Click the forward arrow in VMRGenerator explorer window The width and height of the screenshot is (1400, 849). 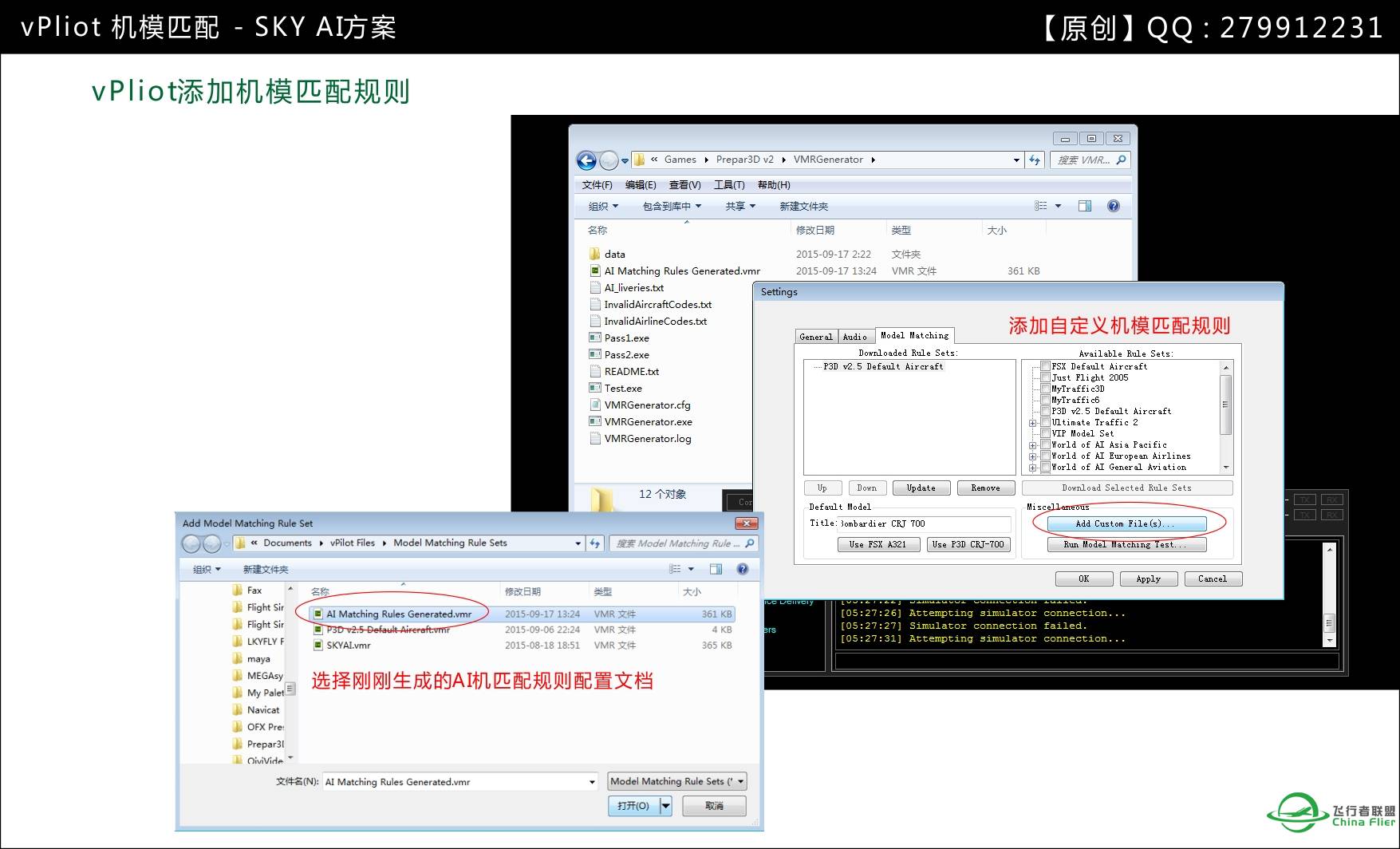pos(609,160)
